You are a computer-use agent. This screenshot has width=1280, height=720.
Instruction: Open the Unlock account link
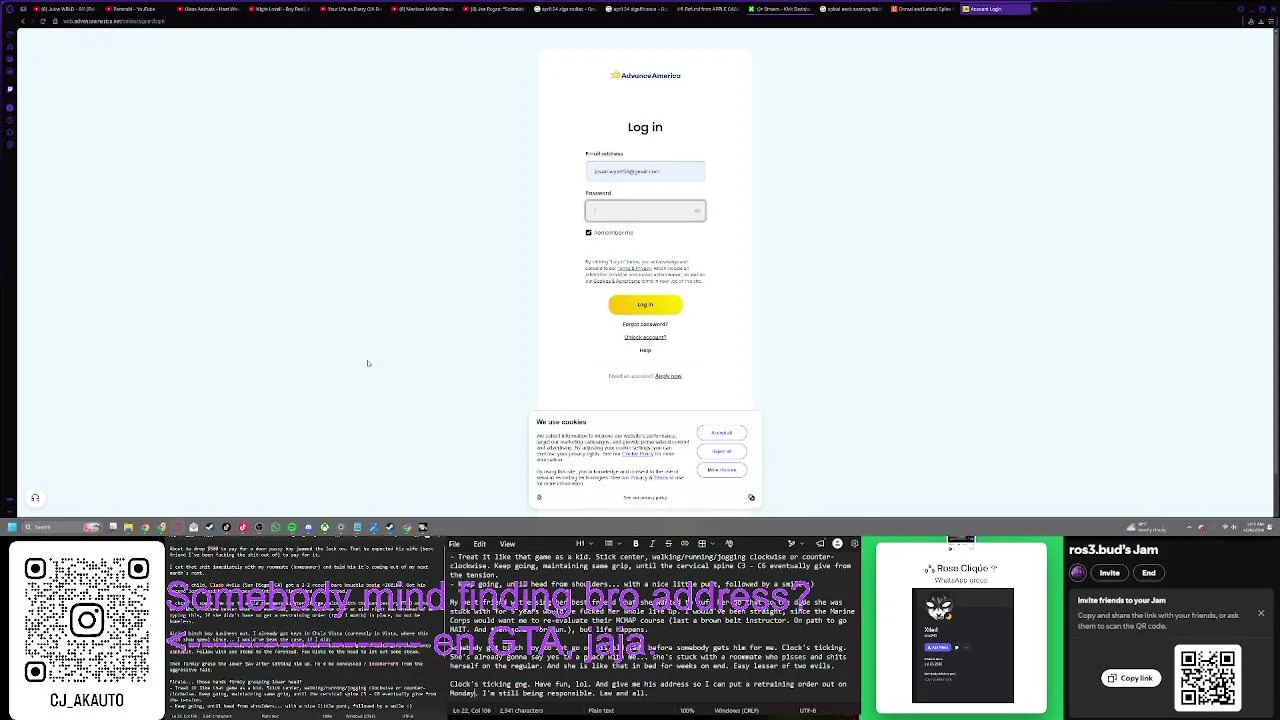(x=645, y=337)
